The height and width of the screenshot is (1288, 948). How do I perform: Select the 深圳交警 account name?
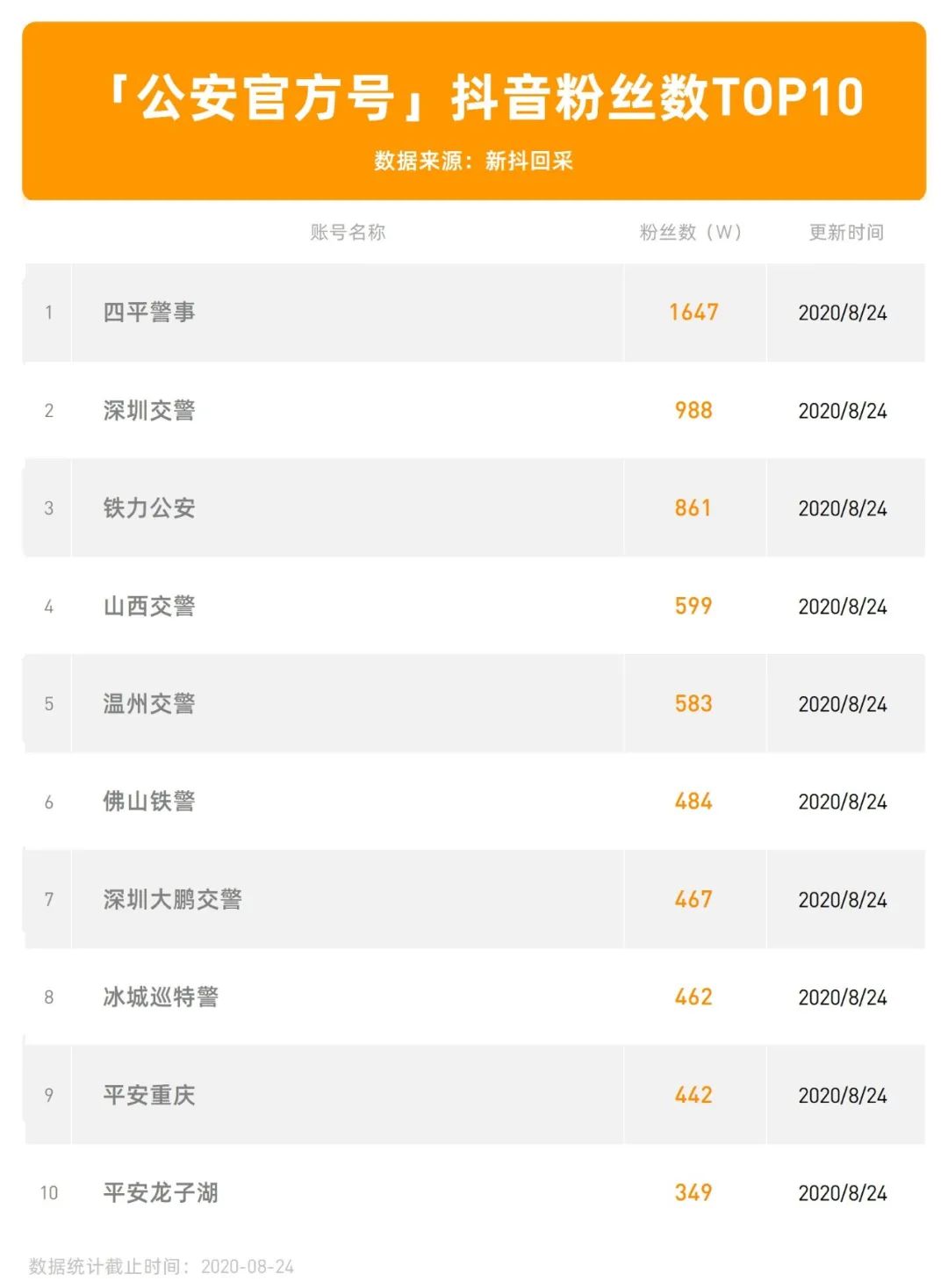coord(149,411)
